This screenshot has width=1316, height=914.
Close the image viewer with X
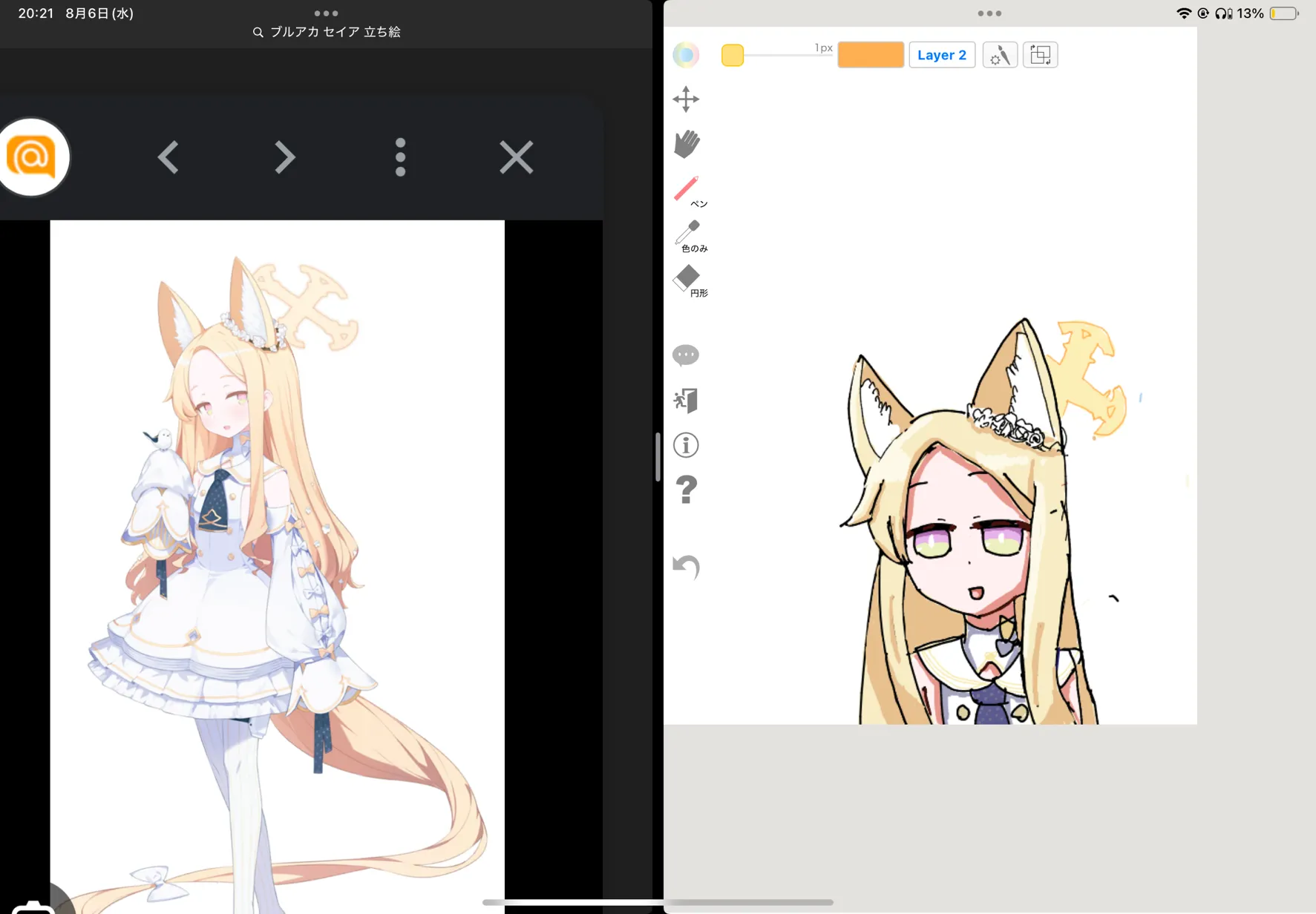[x=517, y=157]
